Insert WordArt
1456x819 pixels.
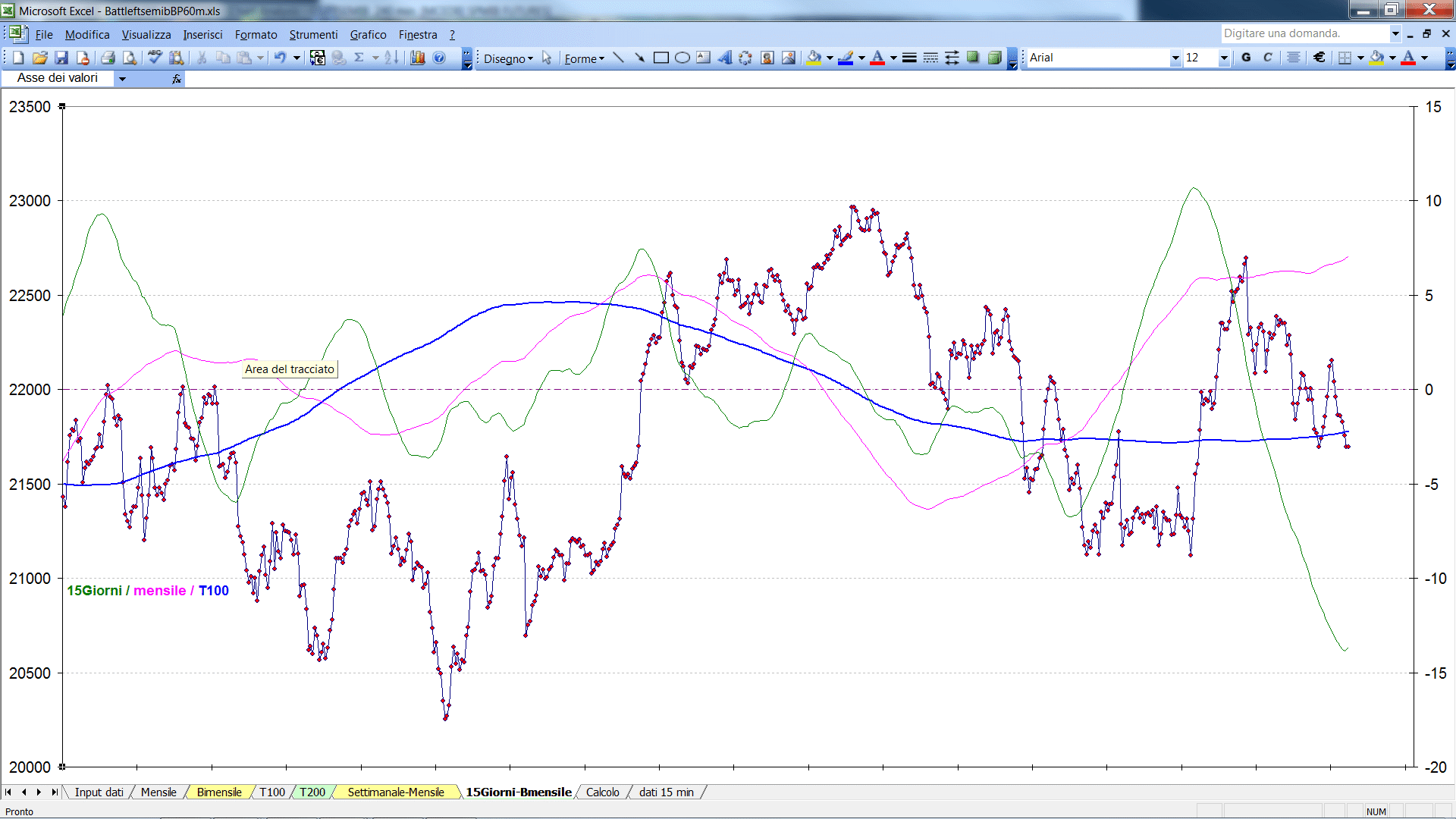pyautogui.click(x=724, y=58)
